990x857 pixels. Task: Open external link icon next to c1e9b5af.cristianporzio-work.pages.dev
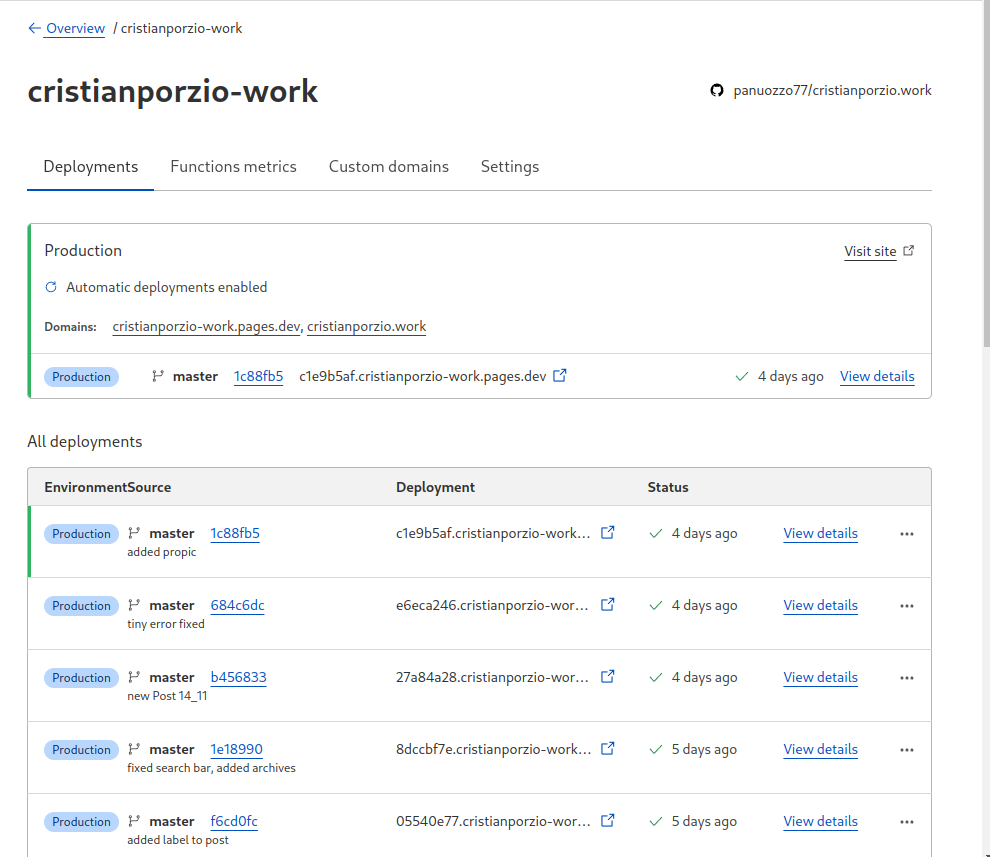(559, 375)
